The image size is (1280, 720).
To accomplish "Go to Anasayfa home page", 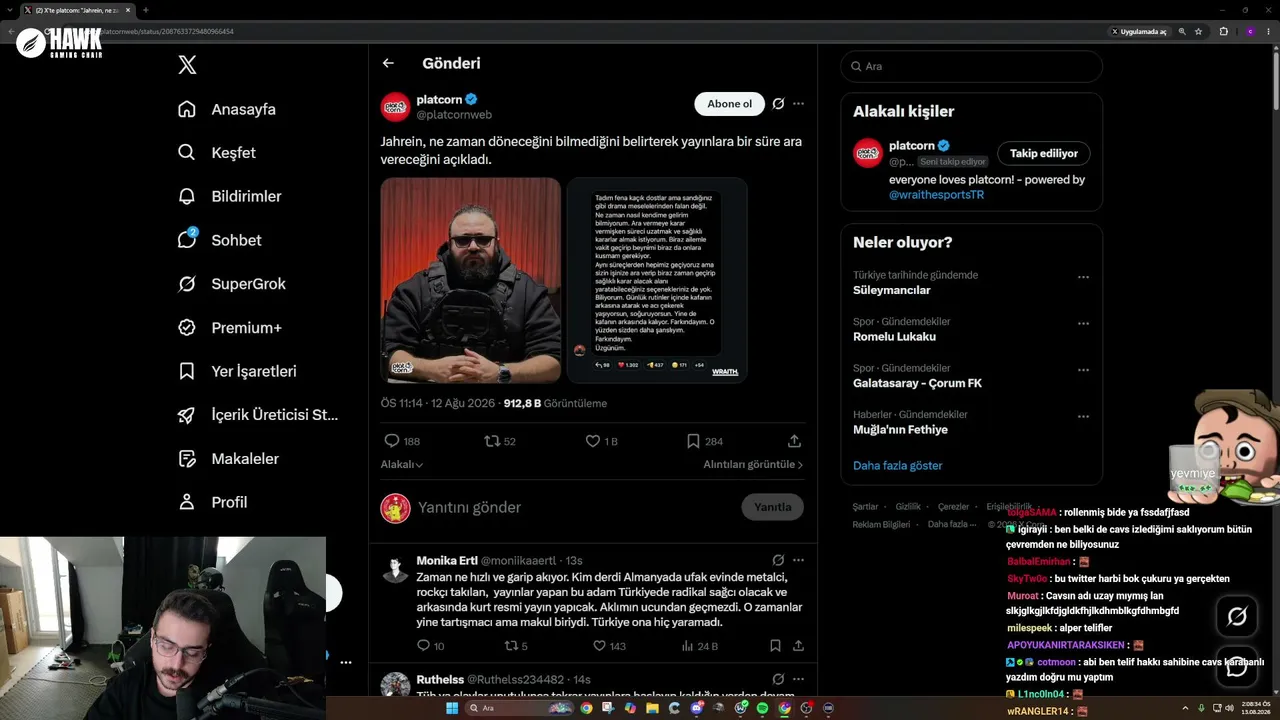I will (x=227, y=109).
